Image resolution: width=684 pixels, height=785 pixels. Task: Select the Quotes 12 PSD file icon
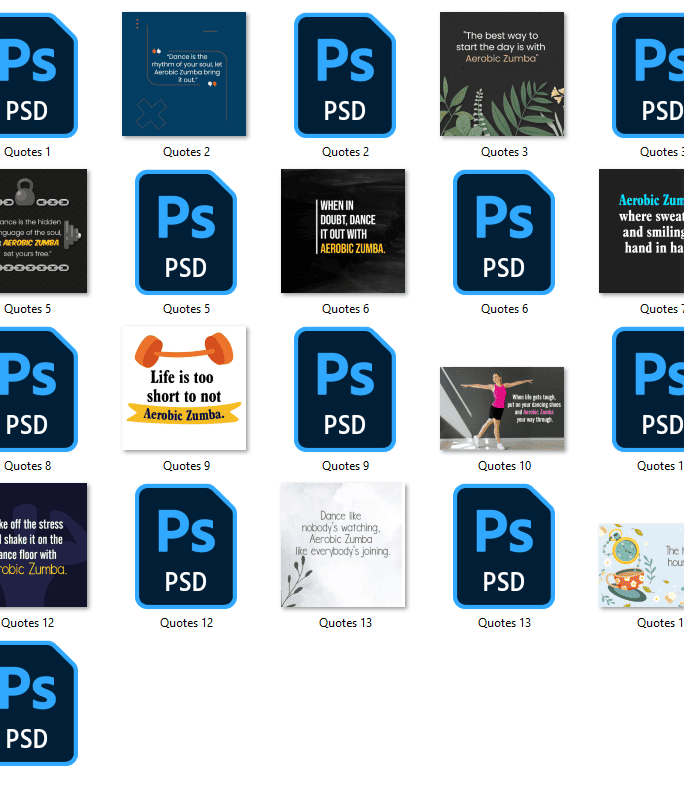click(x=186, y=546)
